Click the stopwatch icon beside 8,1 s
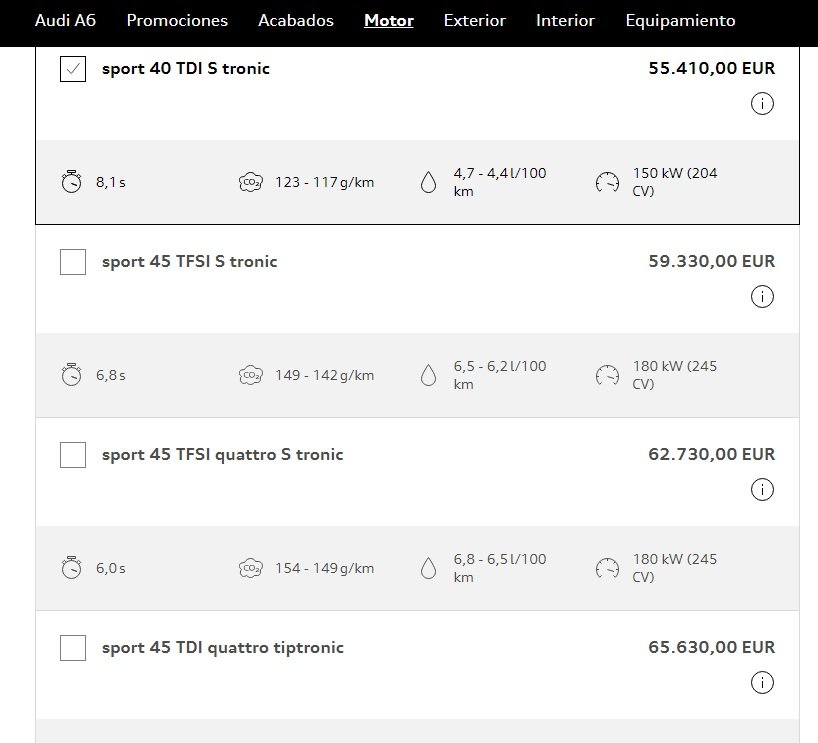 point(71,182)
